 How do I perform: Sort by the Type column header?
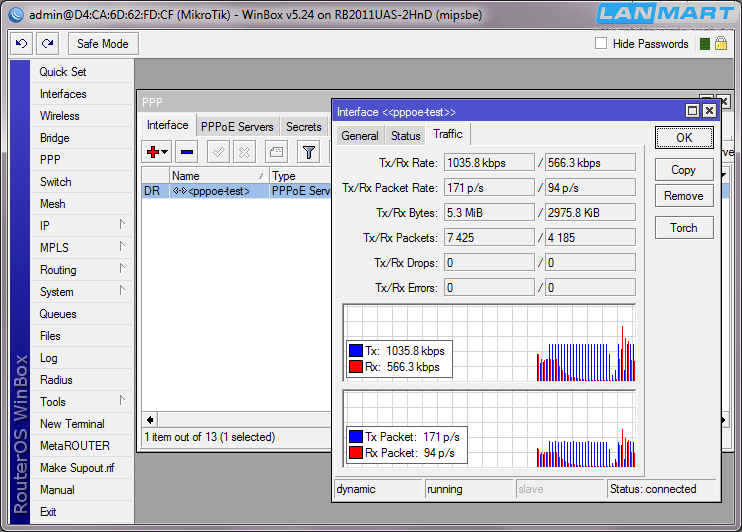pos(300,176)
